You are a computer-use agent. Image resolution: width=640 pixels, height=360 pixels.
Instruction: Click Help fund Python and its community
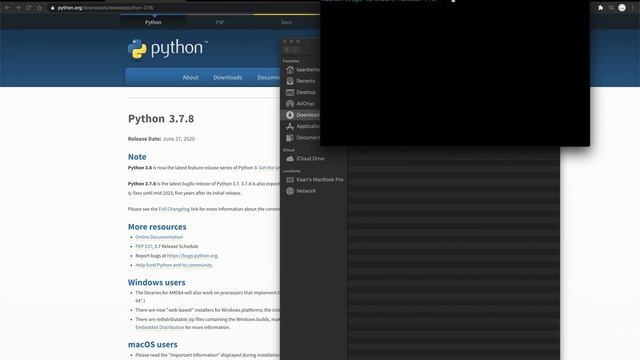coord(173,265)
